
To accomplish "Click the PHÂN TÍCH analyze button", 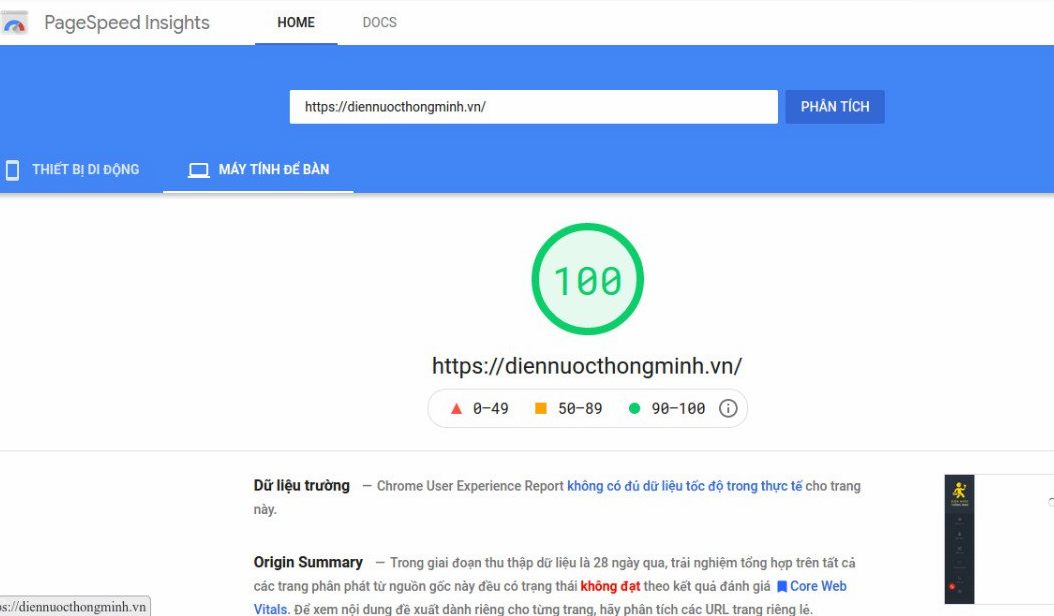I will click(835, 107).
